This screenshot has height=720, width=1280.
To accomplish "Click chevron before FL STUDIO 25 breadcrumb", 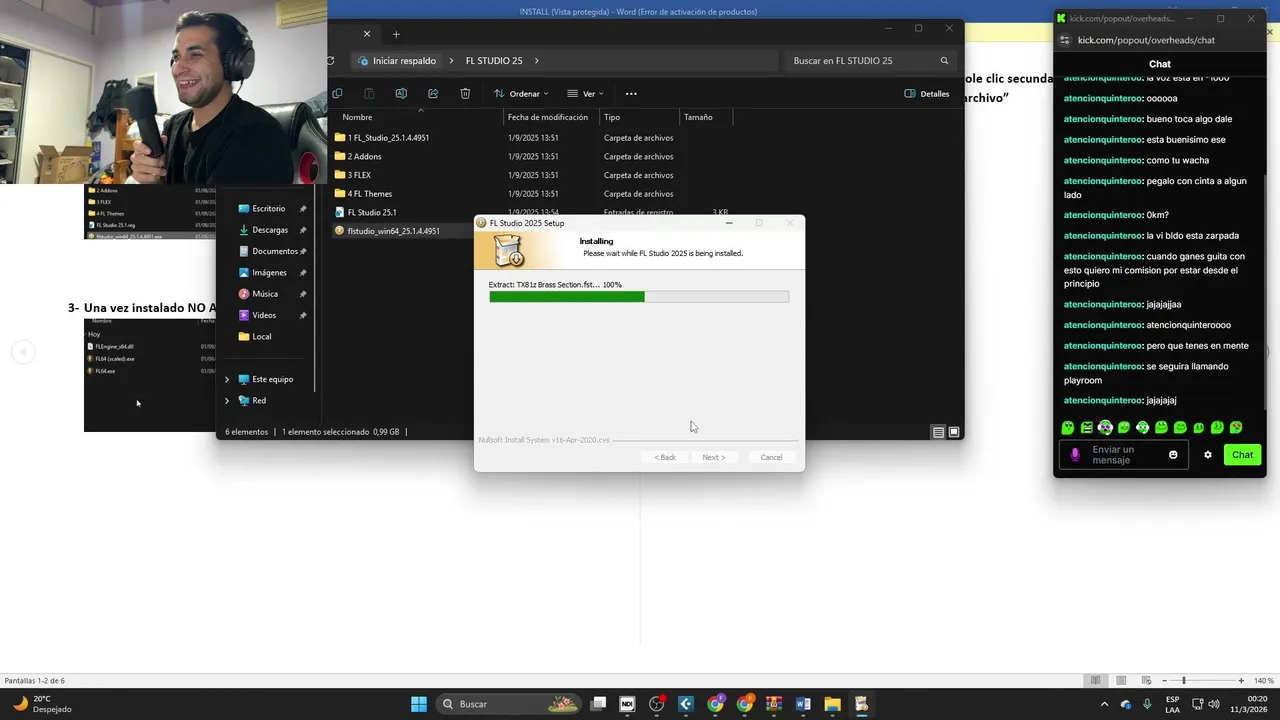I will tap(451, 61).
